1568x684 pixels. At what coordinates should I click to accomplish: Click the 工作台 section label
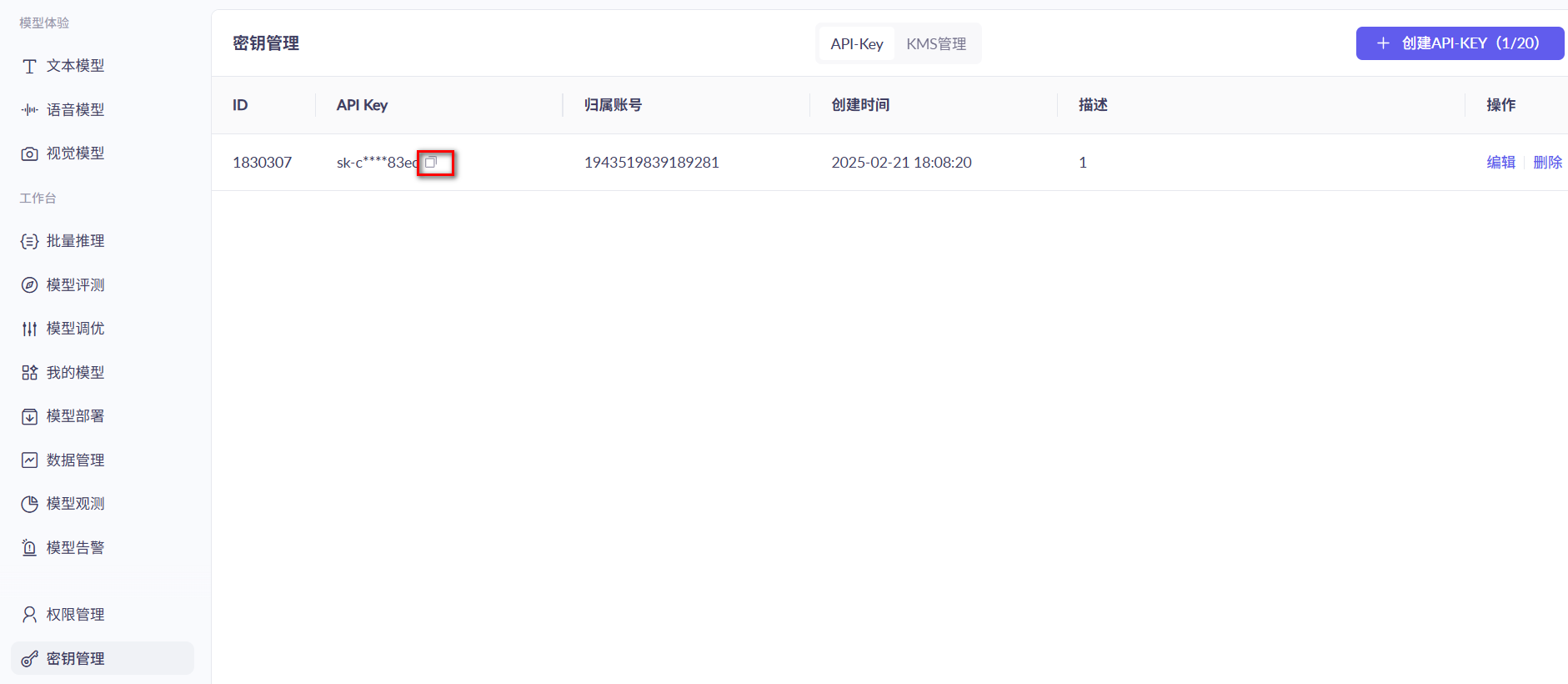[x=38, y=199]
